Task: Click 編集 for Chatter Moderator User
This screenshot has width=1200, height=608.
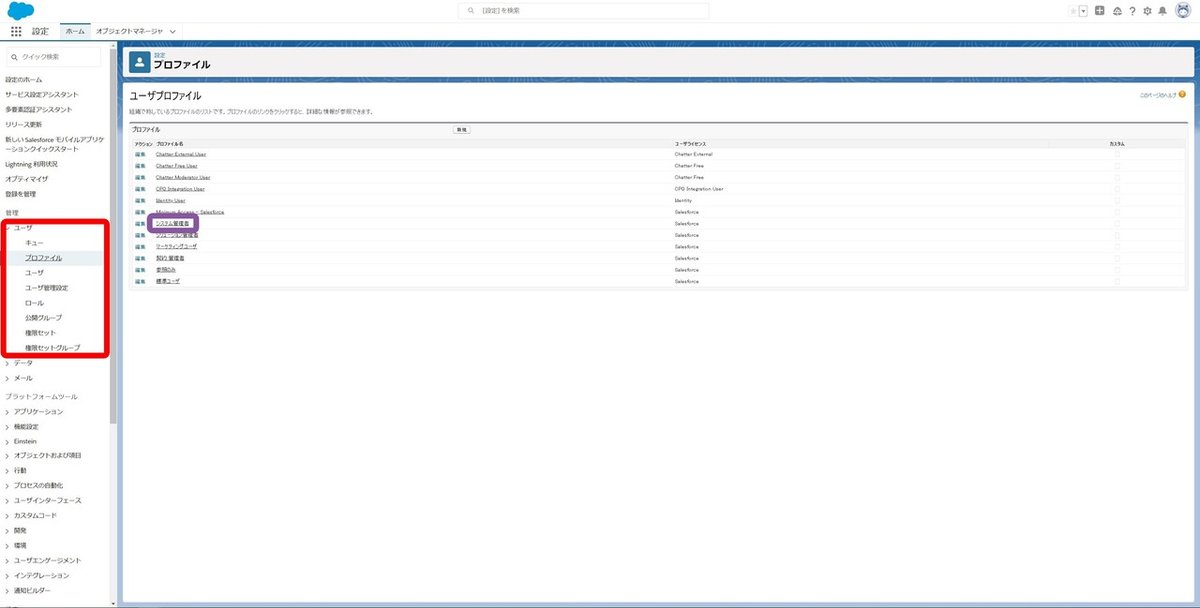Action: 140,177
